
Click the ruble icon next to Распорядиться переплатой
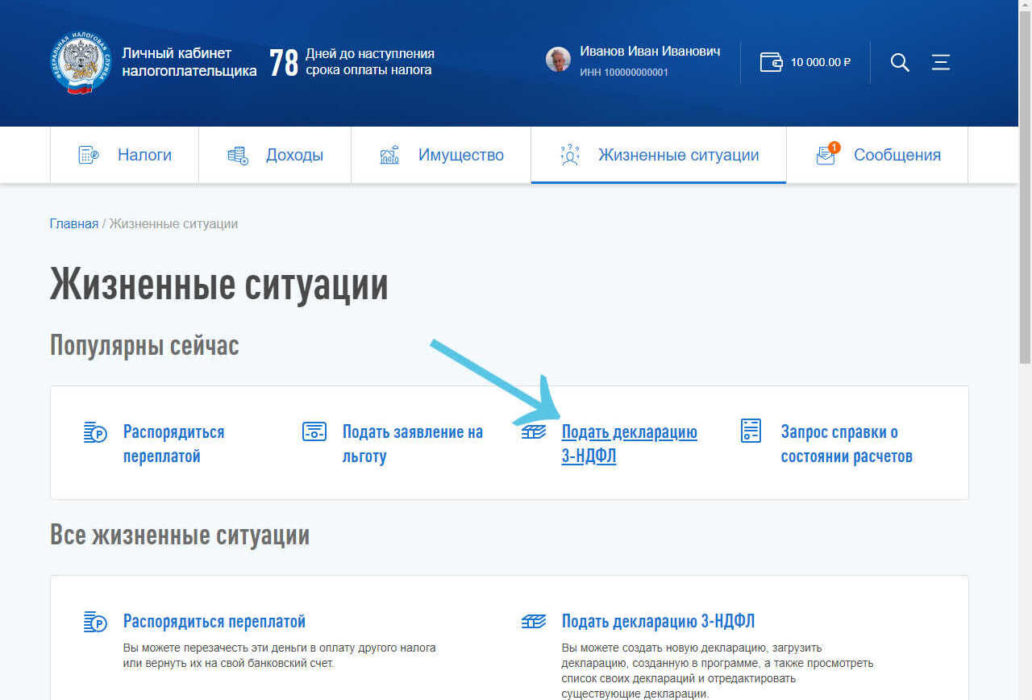[94, 432]
